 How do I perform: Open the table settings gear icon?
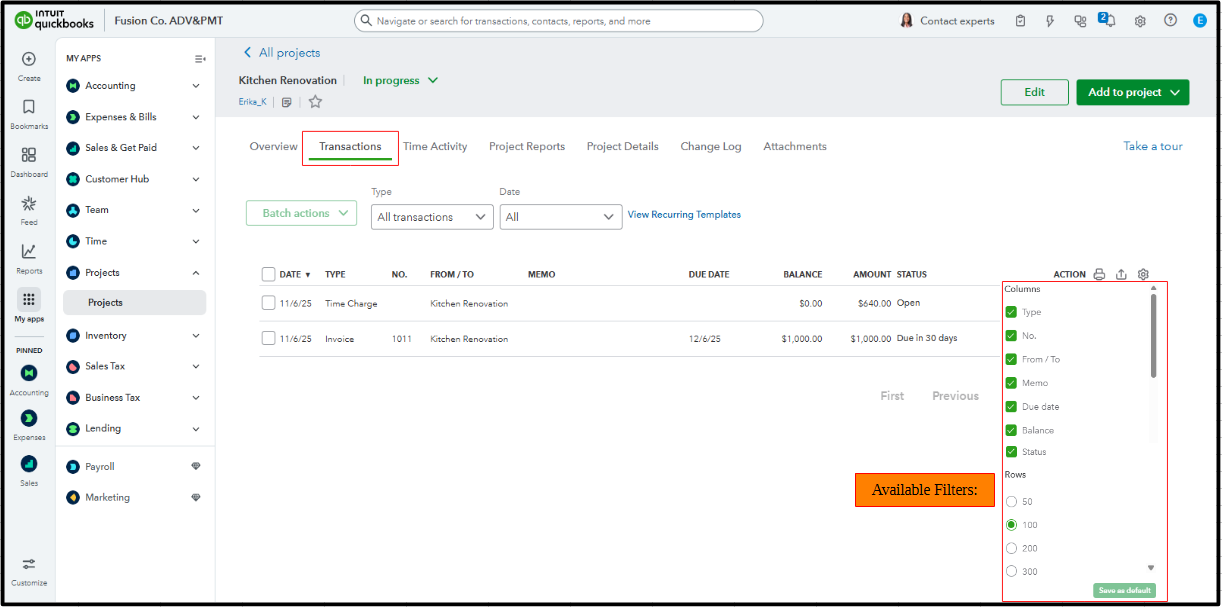[1143, 274]
